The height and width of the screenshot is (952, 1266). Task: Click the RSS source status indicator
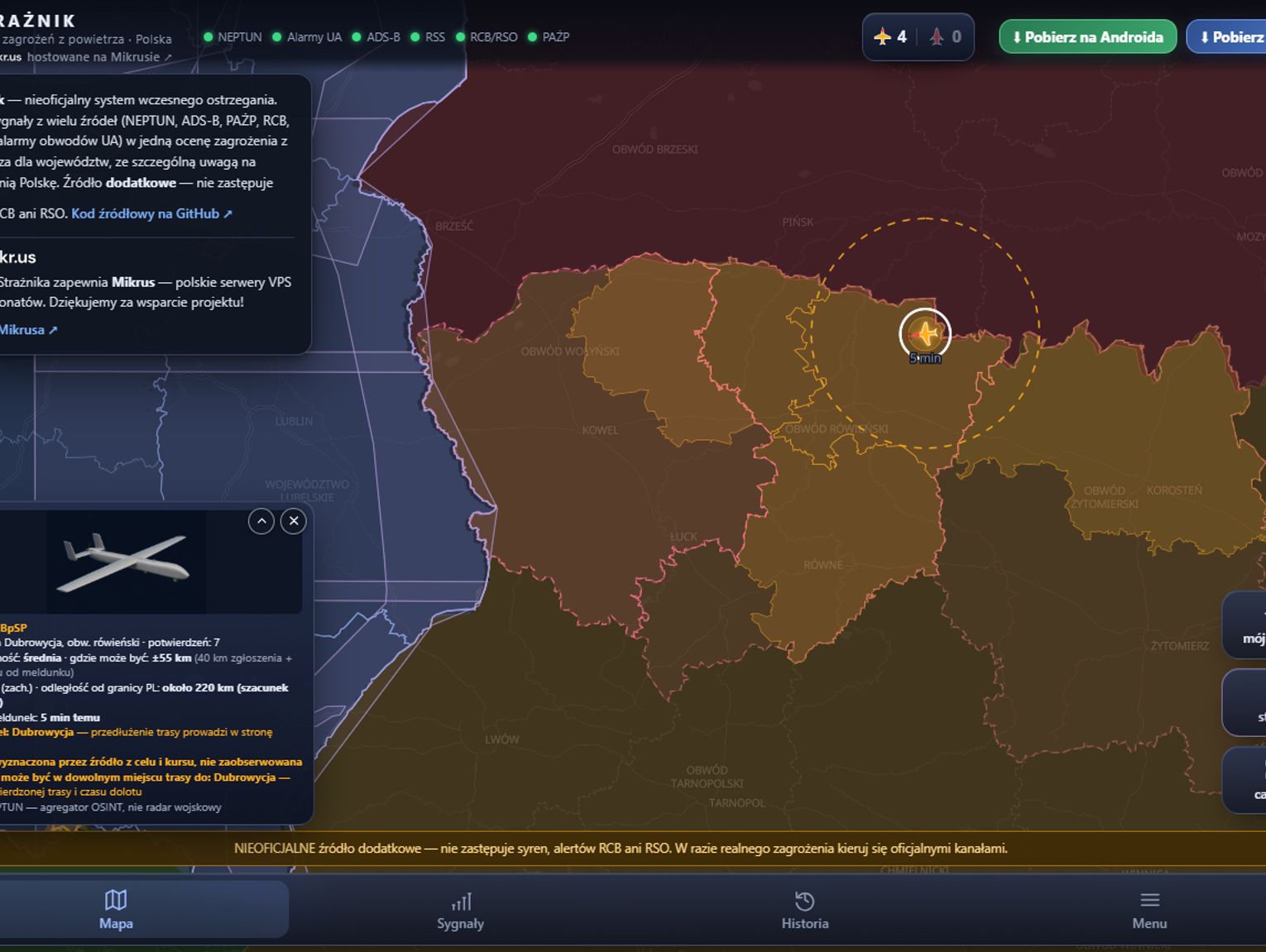click(428, 37)
